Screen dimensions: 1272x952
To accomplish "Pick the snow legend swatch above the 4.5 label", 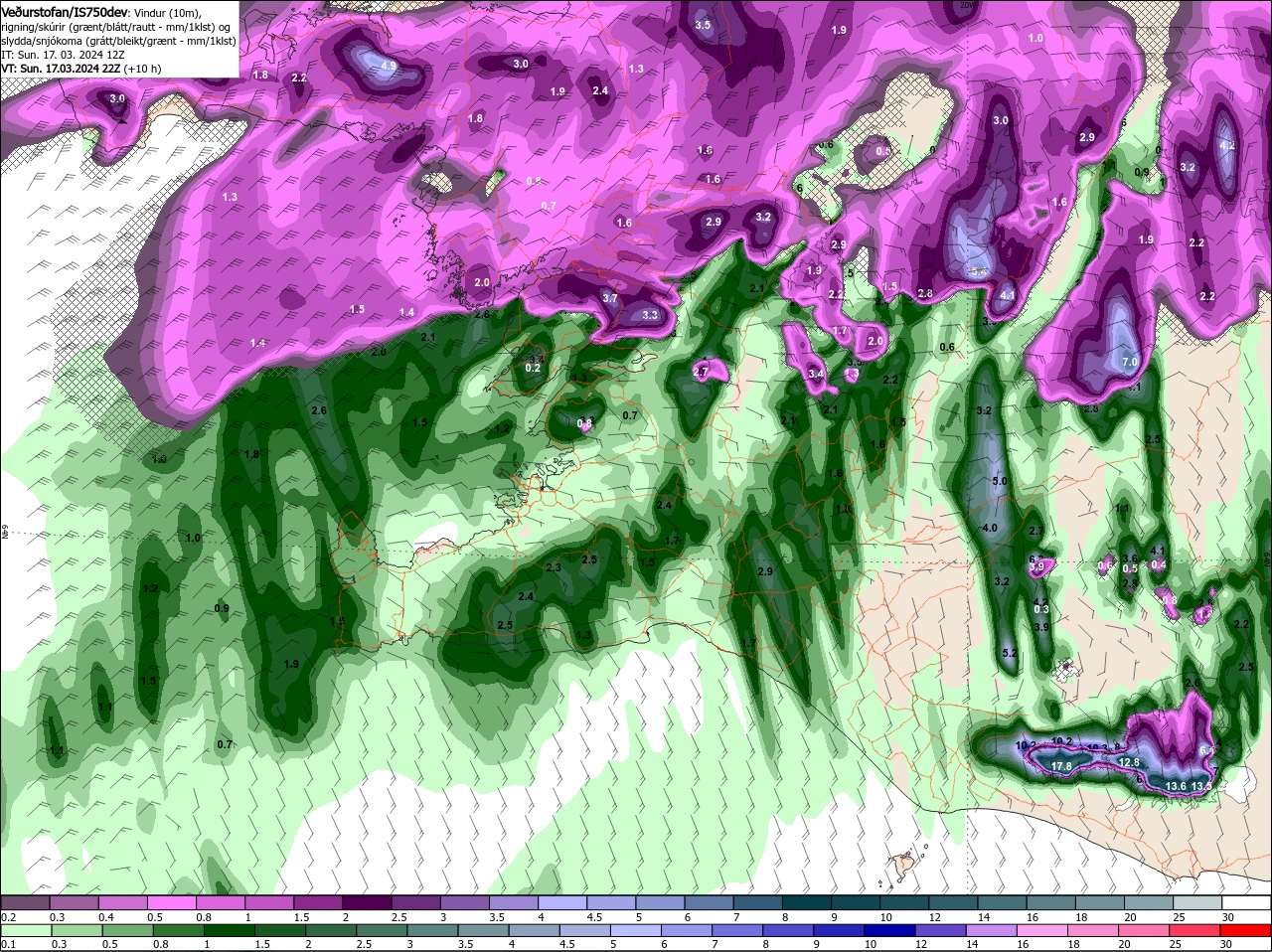I will point(610,902).
